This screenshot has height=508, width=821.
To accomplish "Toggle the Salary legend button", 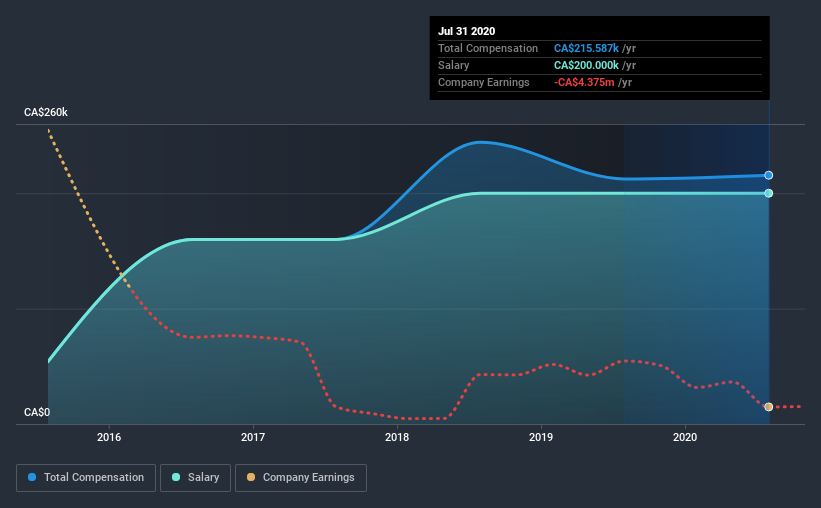I will pyautogui.click(x=195, y=478).
